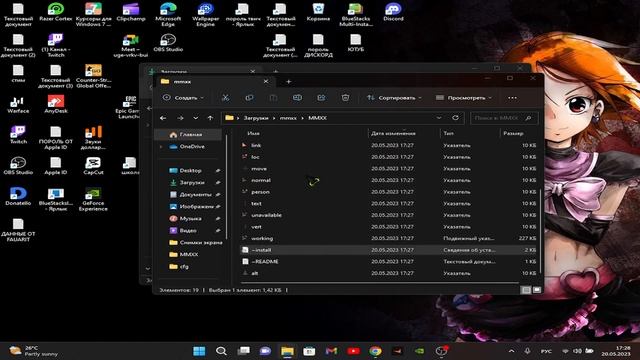Open Видео in the sidebar
Screen dimensions: 640x360
188,231
